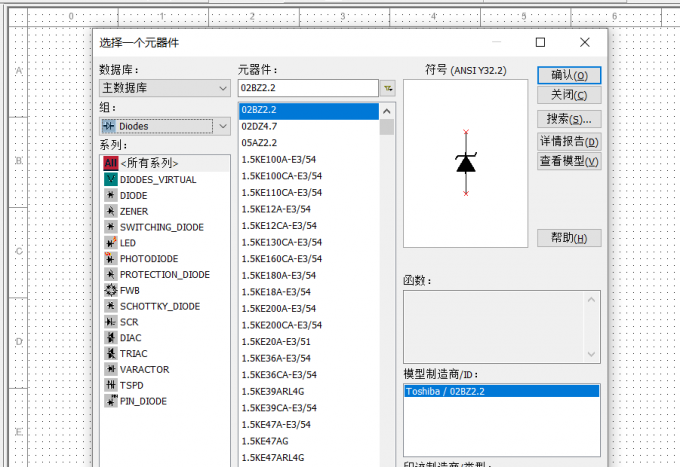Screen dimensions: 680x467
Task: Select the SCHOTTKY_DIODE series icon
Action: 111,306
